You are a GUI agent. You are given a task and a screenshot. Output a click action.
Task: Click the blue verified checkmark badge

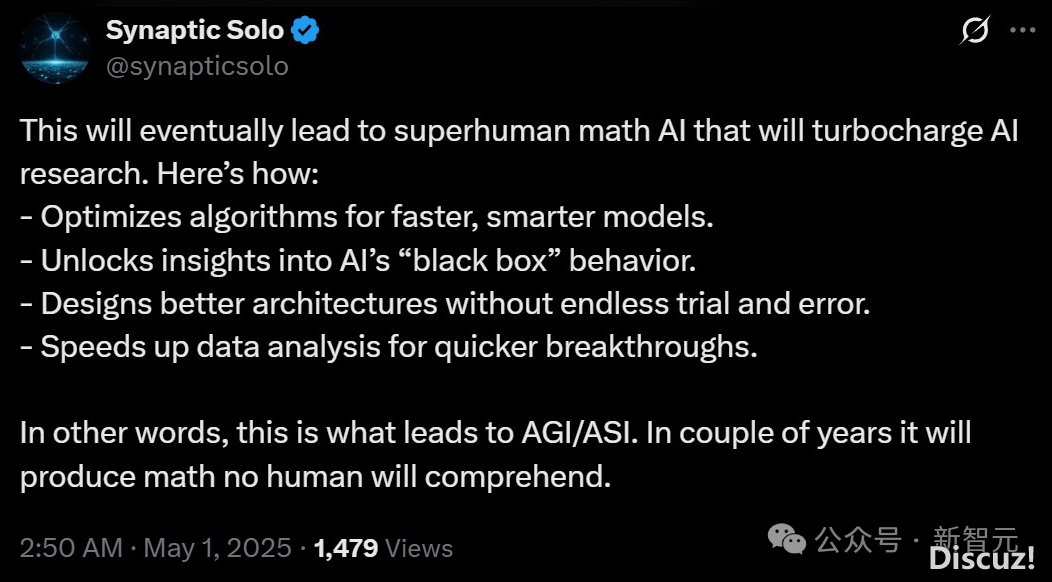coord(305,31)
